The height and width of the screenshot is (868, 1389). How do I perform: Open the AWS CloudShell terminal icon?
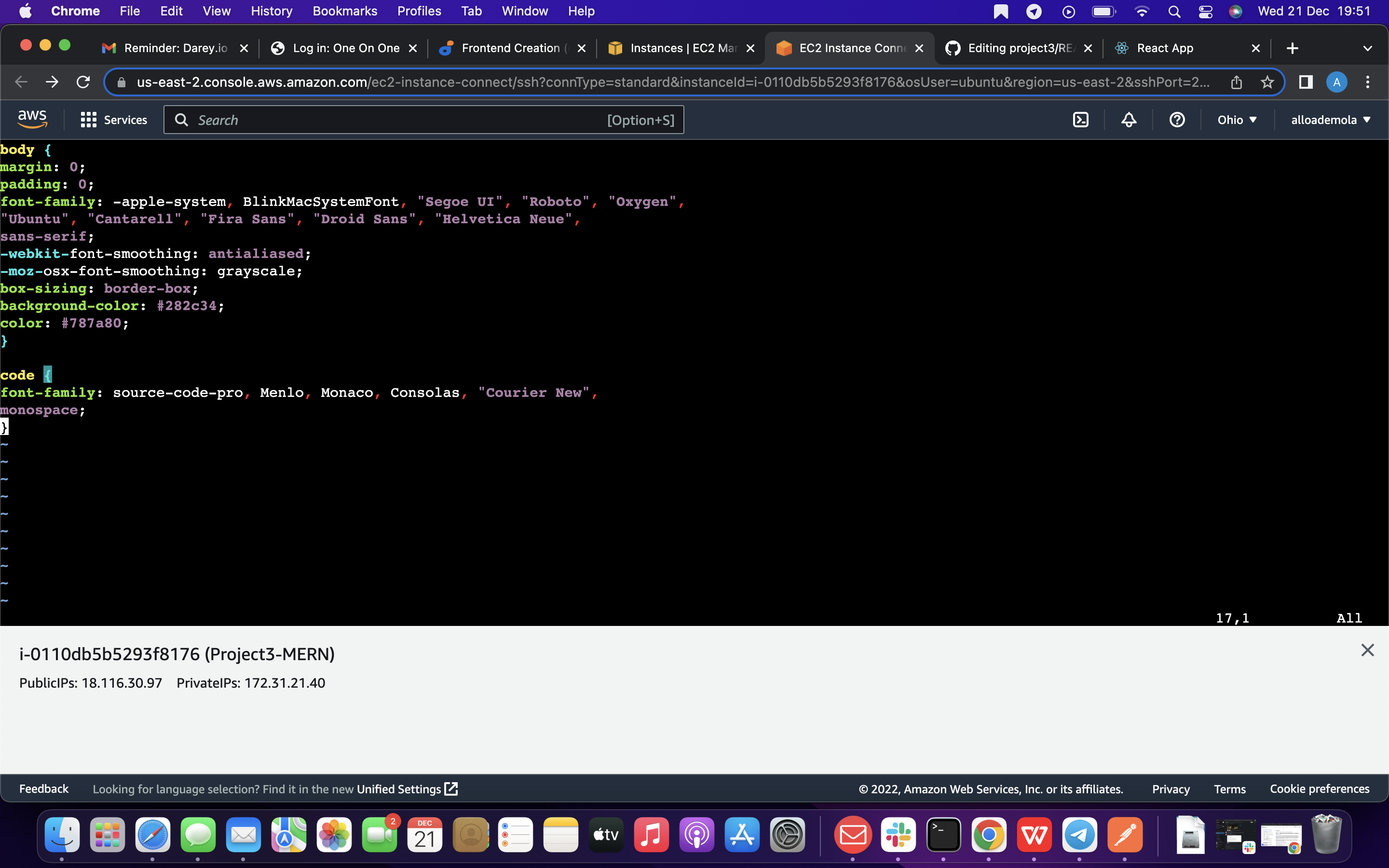click(1081, 120)
